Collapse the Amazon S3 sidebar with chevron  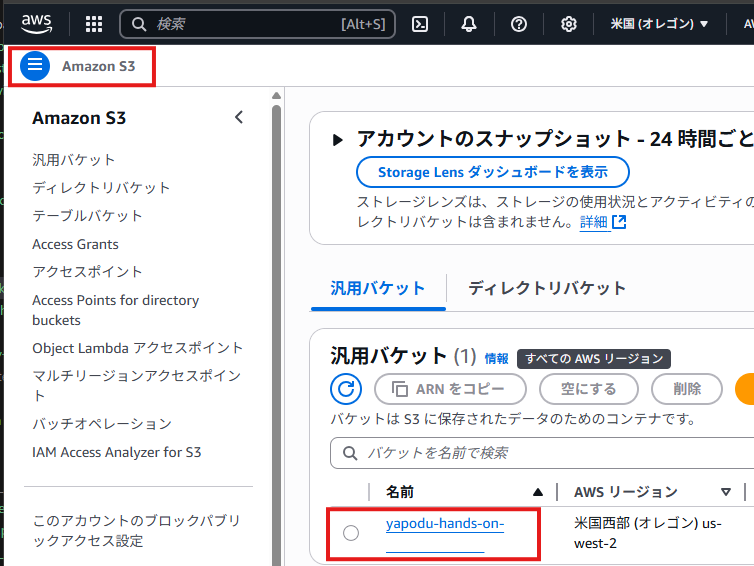tap(239, 117)
